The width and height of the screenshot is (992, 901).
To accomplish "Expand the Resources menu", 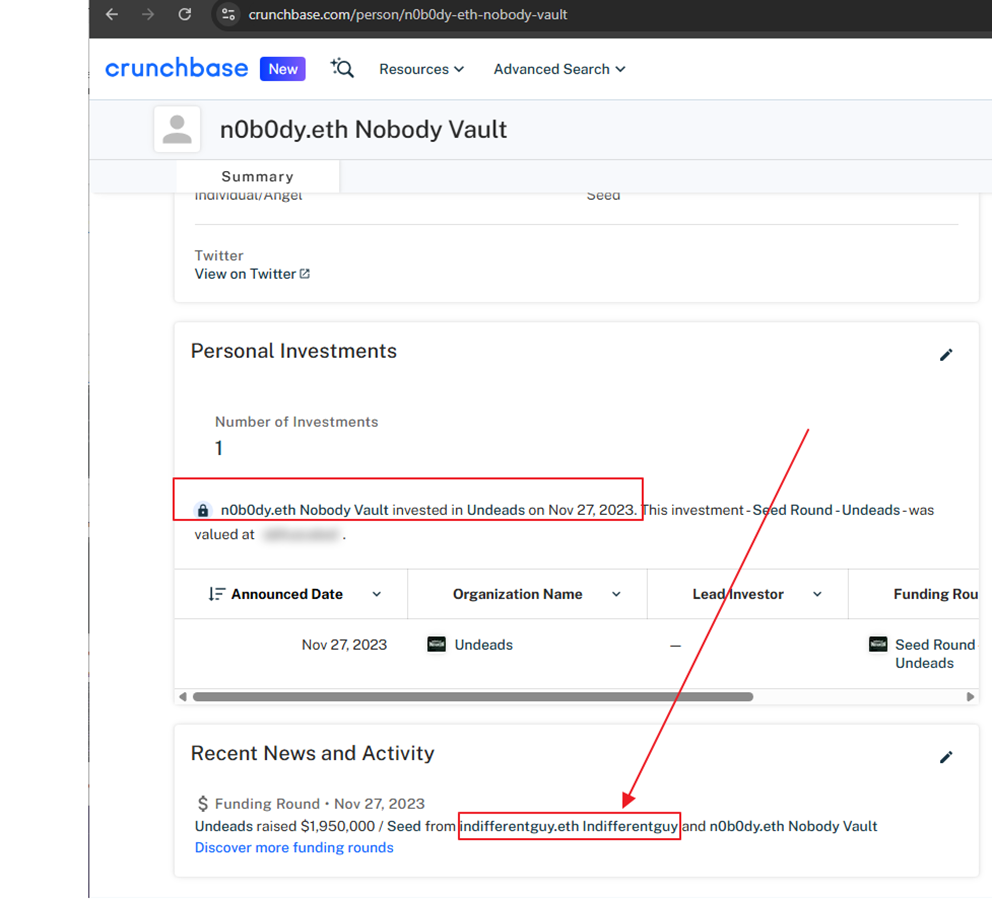I will coord(421,69).
